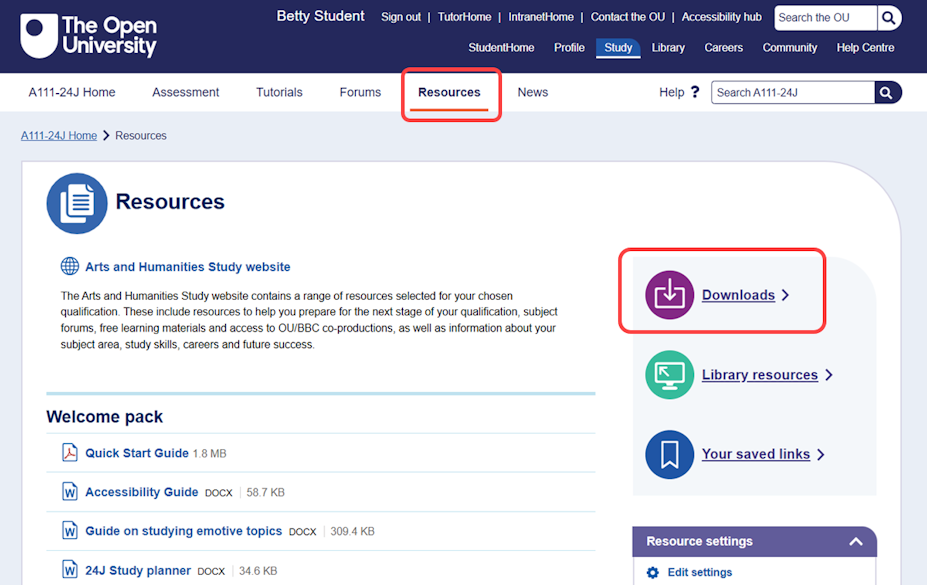Follow the Arts and Humanities Study website link

(187, 266)
